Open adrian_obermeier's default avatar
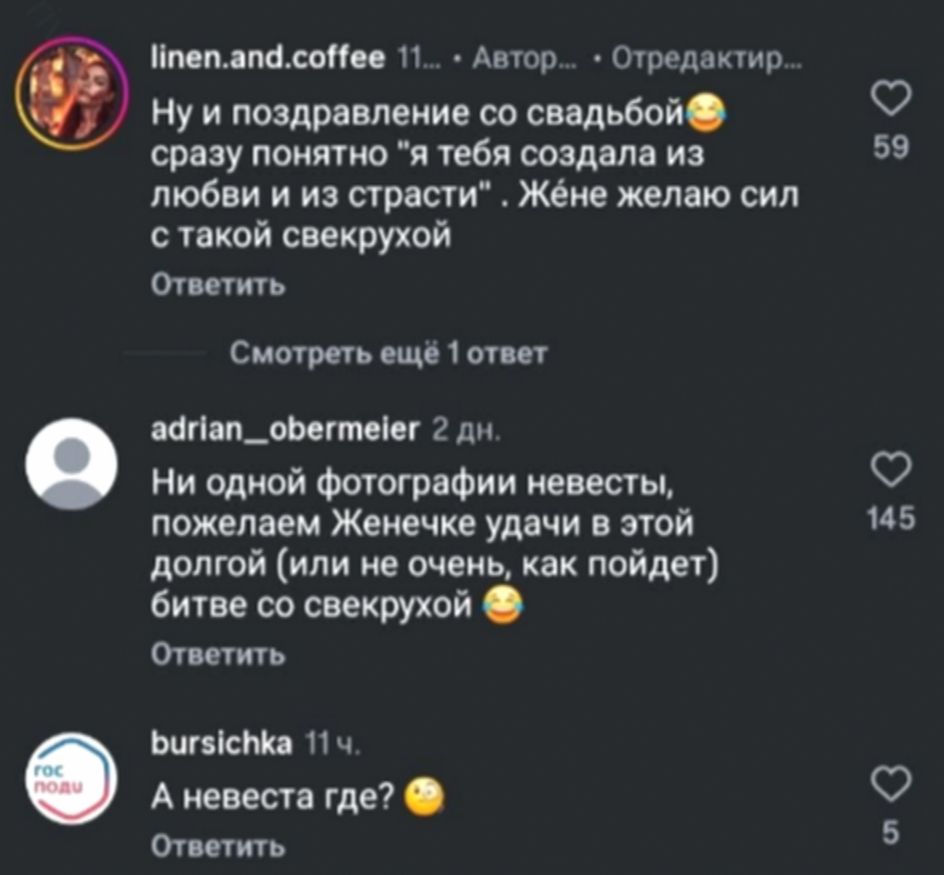The height and width of the screenshot is (875, 944). [x=72, y=464]
